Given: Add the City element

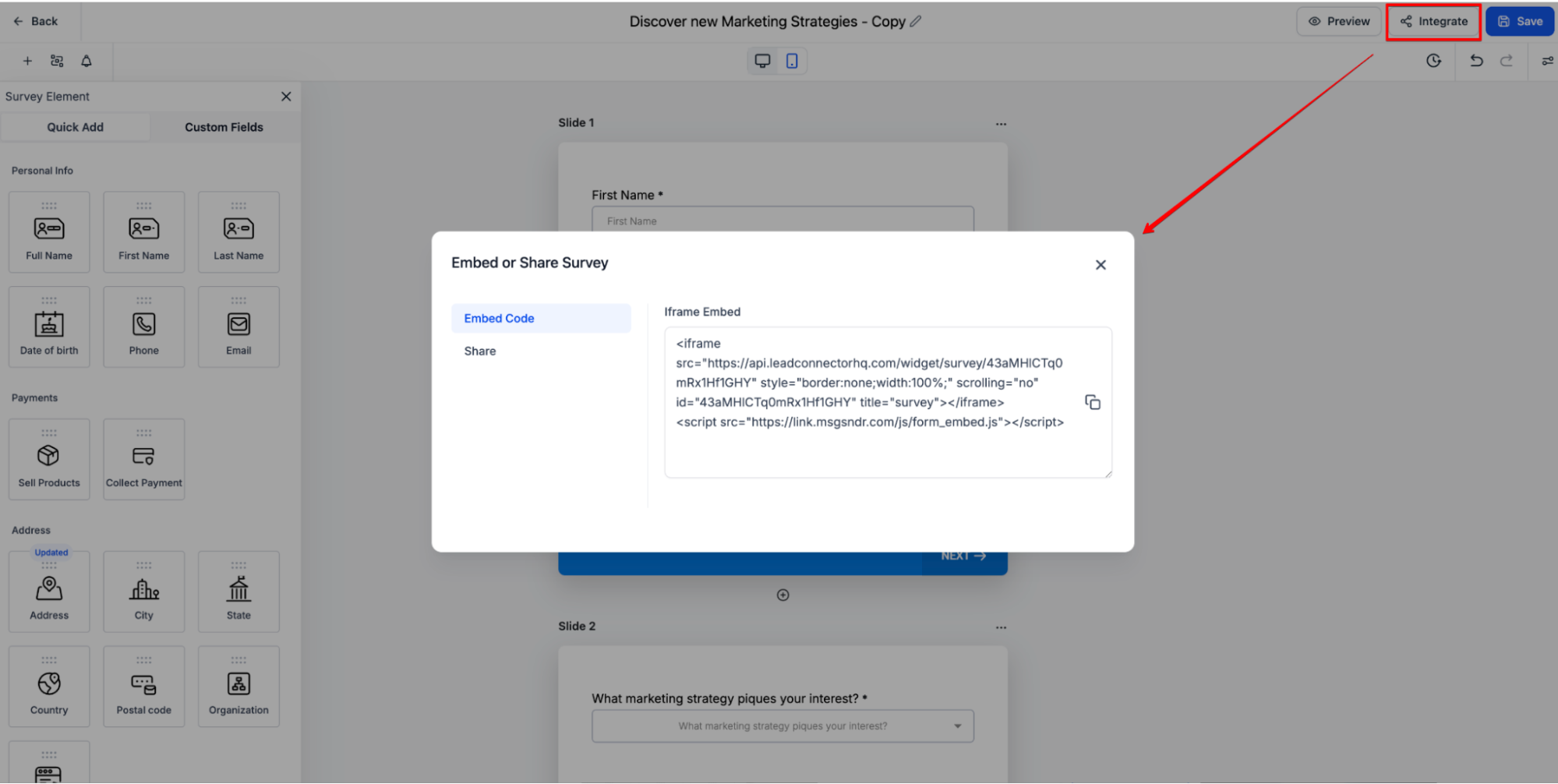Looking at the screenshot, I should click(x=144, y=592).
